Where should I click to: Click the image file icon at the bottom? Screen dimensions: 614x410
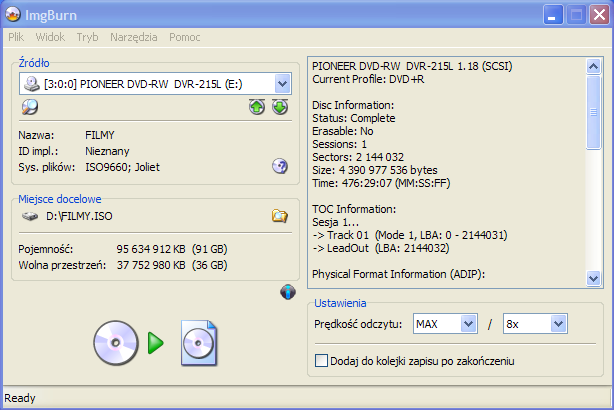199,343
